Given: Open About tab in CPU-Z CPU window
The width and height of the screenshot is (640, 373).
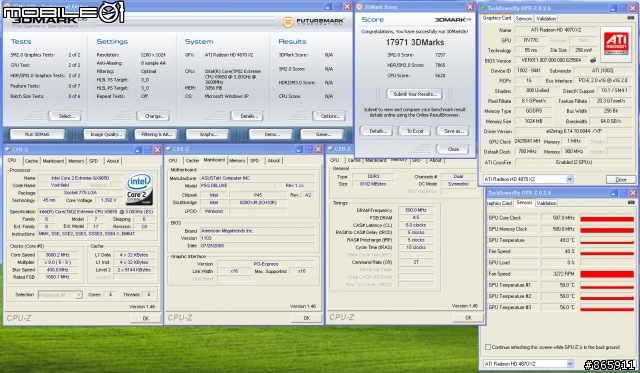Looking at the screenshot, I should point(113,161).
